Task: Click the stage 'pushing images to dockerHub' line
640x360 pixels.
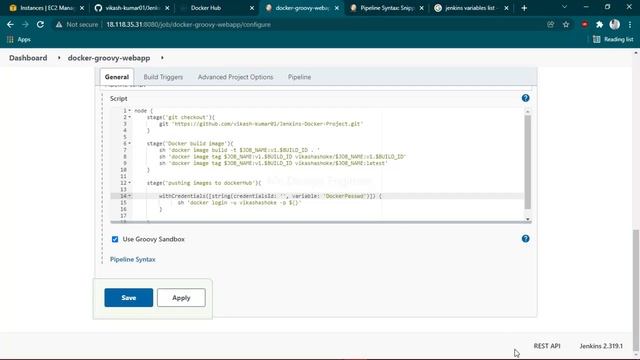Action: pos(204,182)
